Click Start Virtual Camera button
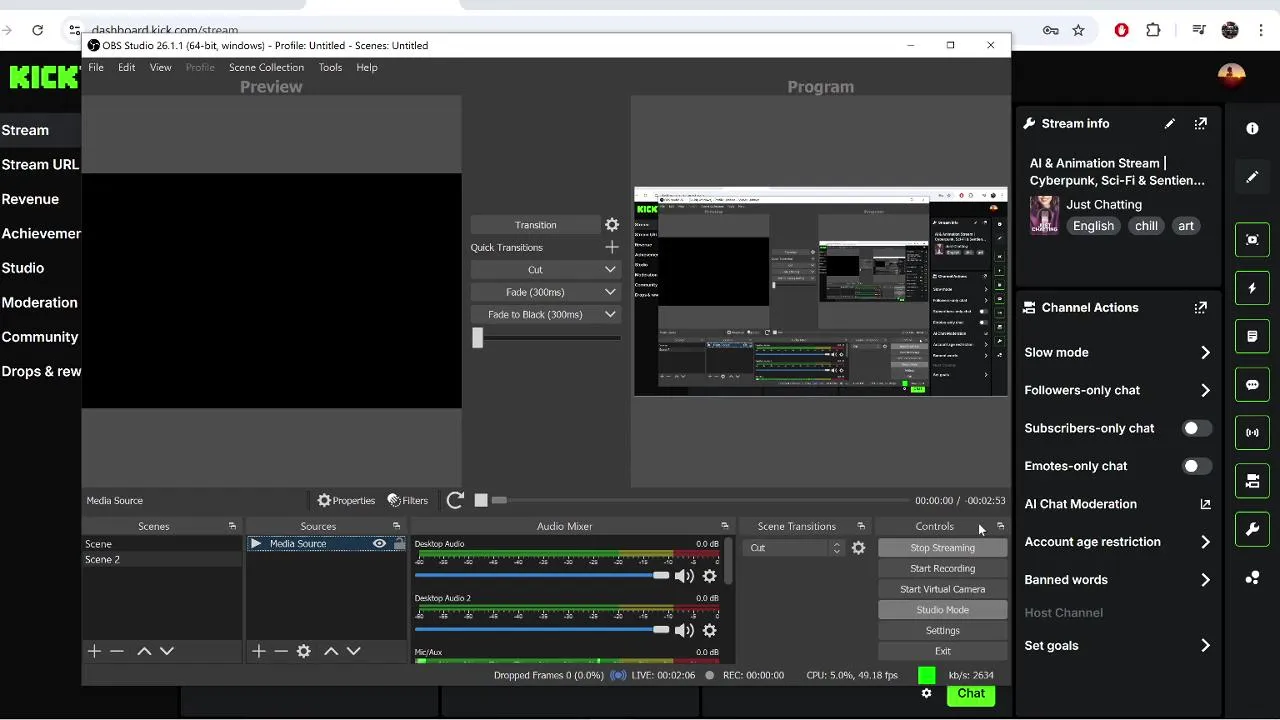 pos(942,589)
